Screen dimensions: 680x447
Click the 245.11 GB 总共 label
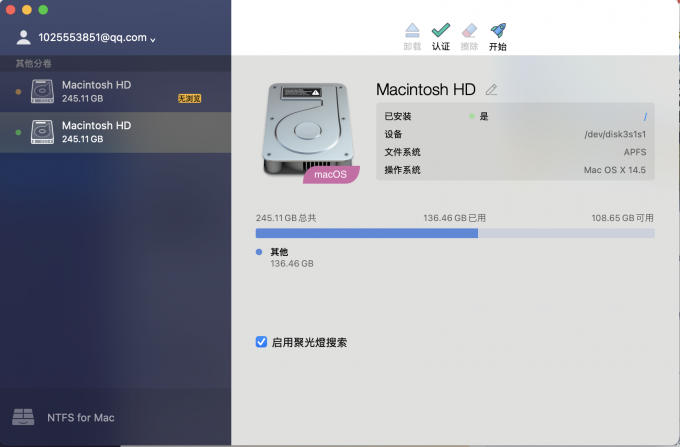pyautogui.click(x=286, y=218)
